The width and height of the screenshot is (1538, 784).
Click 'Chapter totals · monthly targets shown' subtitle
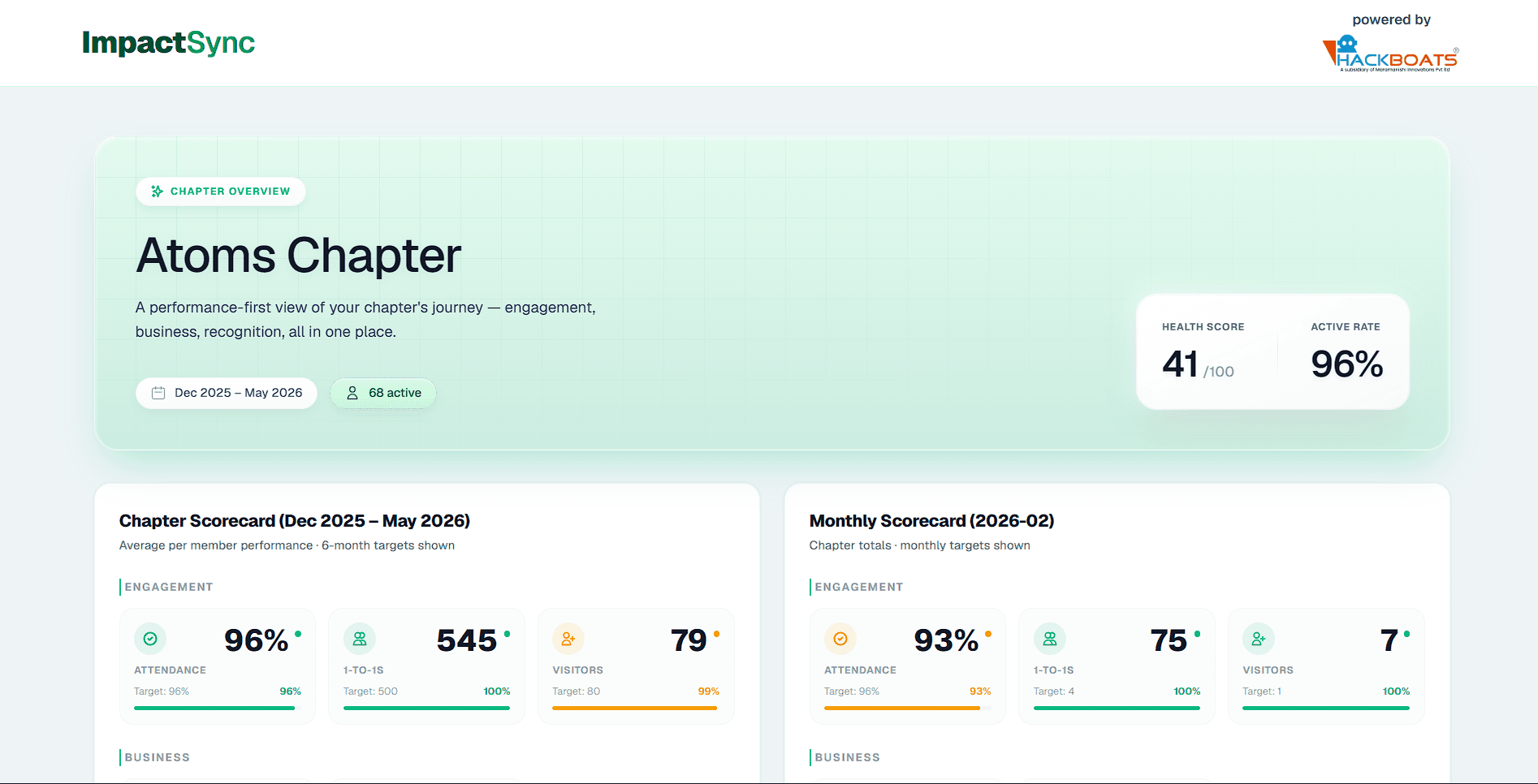click(920, 545)
